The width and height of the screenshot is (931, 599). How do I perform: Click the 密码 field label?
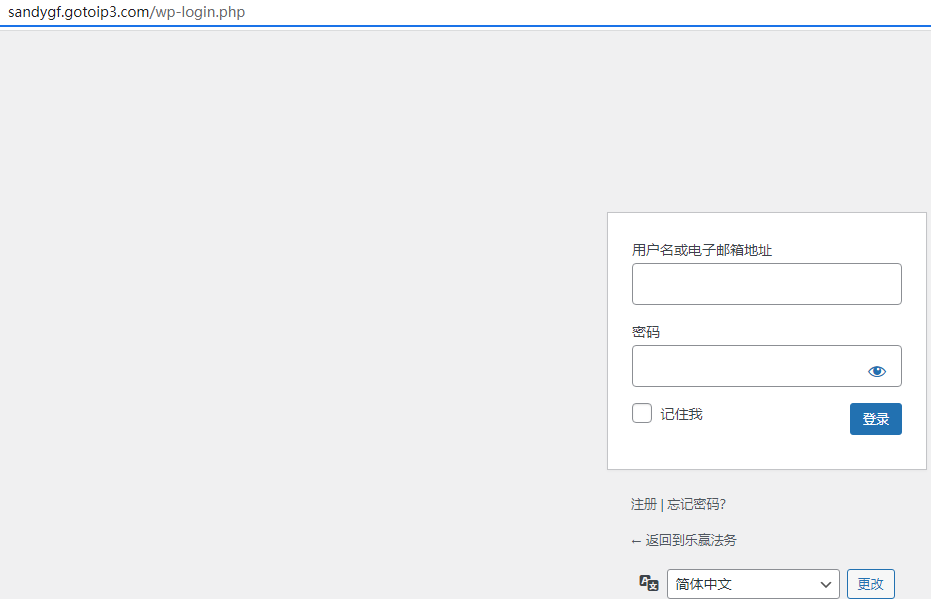(x=646, y=332)
